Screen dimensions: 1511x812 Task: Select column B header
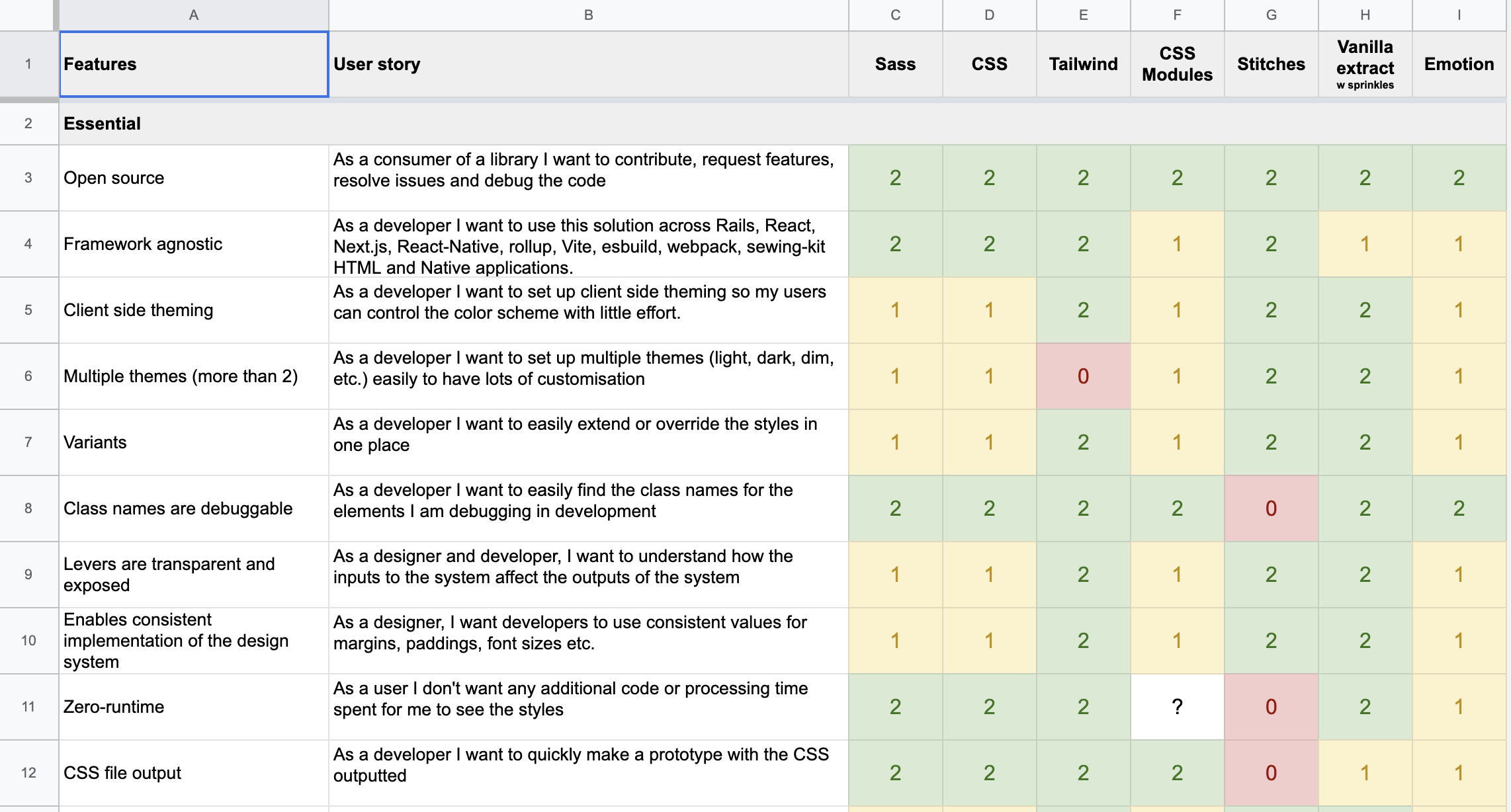click(589, 15)
